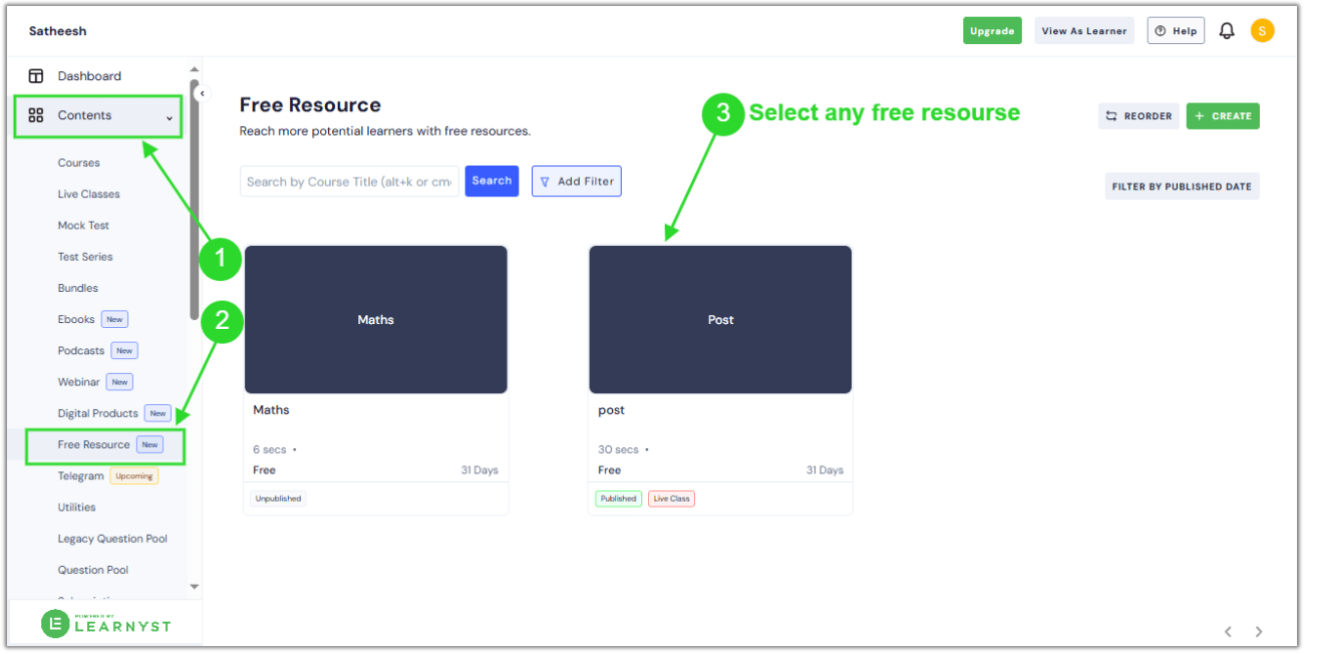Open Live Classes in the sidebar
Screen dimensions: 1318x654
(x=88, y=194)
